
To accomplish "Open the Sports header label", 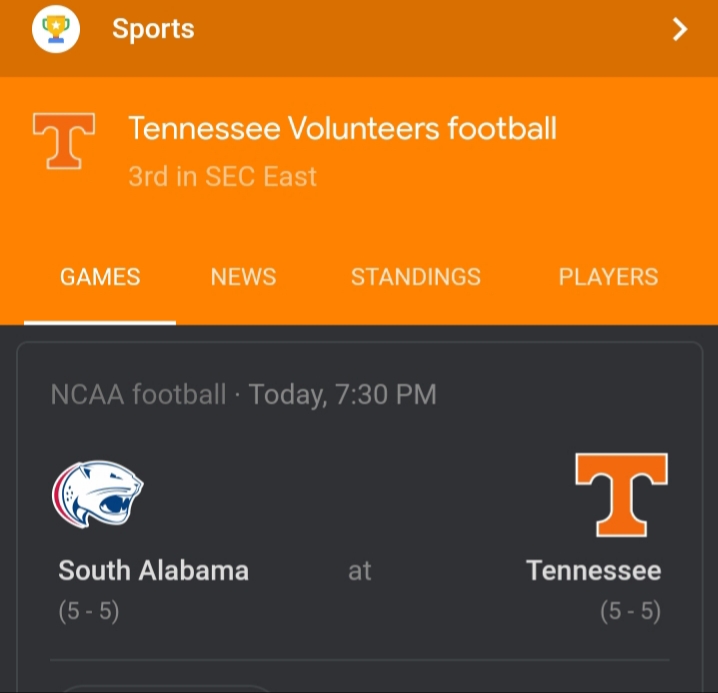I will tap(153, 29).
